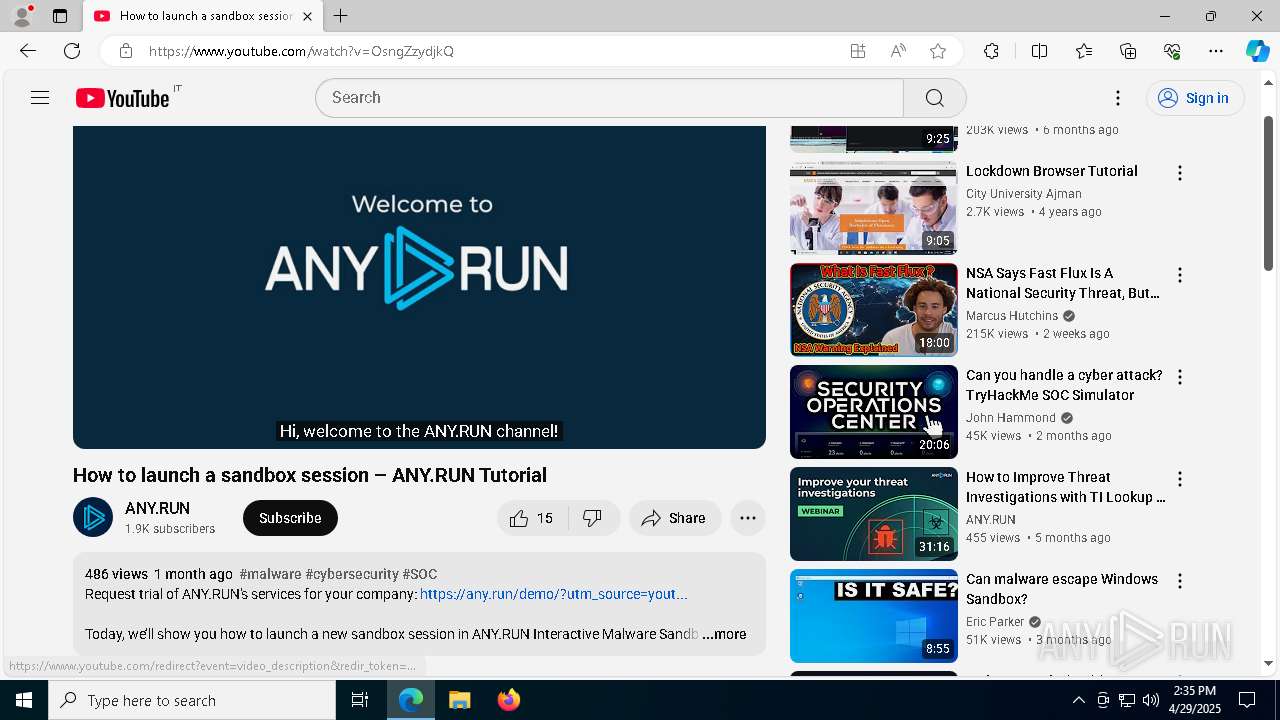Click City University Ajman channel name
Viewport: 1280px width, 720px height.
(x=1023, y=194)
